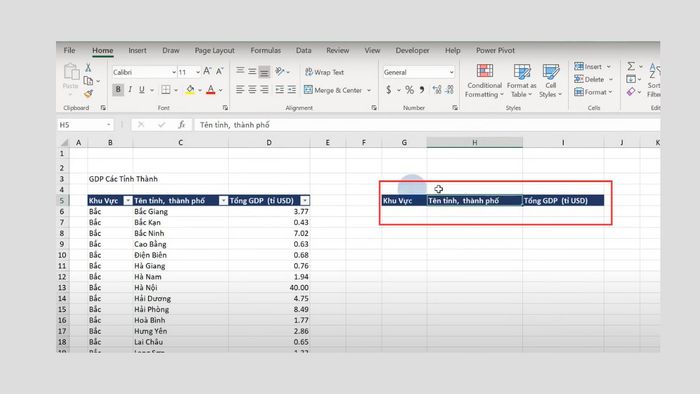
Task: Click the Cut scissors icon
Action: point(88,68)
